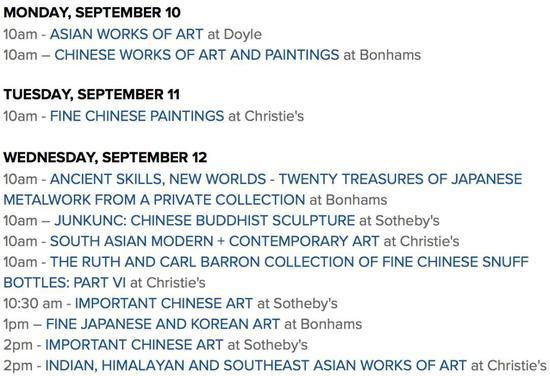The height and width of the screenshot is (376, 550).
Task: Follow Fine Japanese and Korean Art link
Action: click(x=163, y=324)
